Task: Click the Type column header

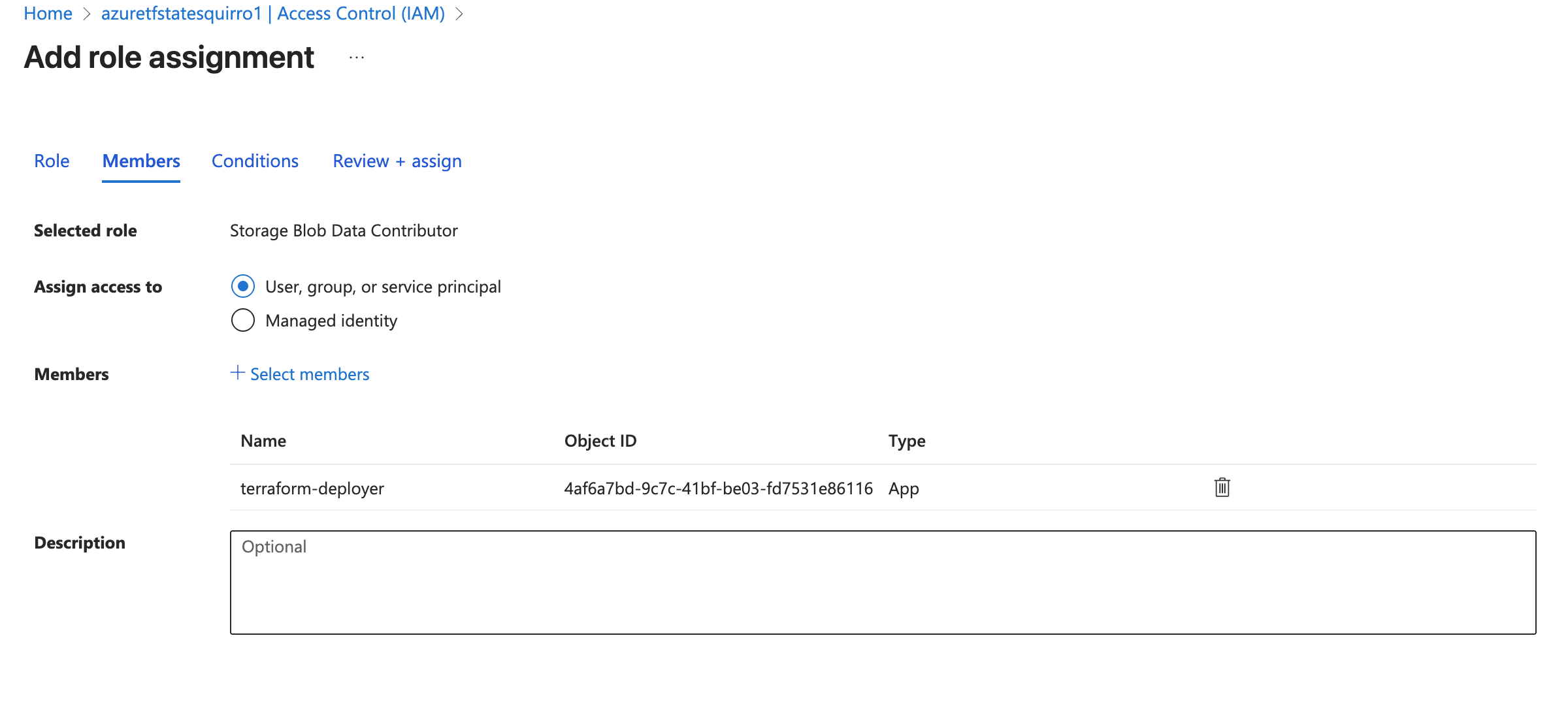Action: [906, 441]
